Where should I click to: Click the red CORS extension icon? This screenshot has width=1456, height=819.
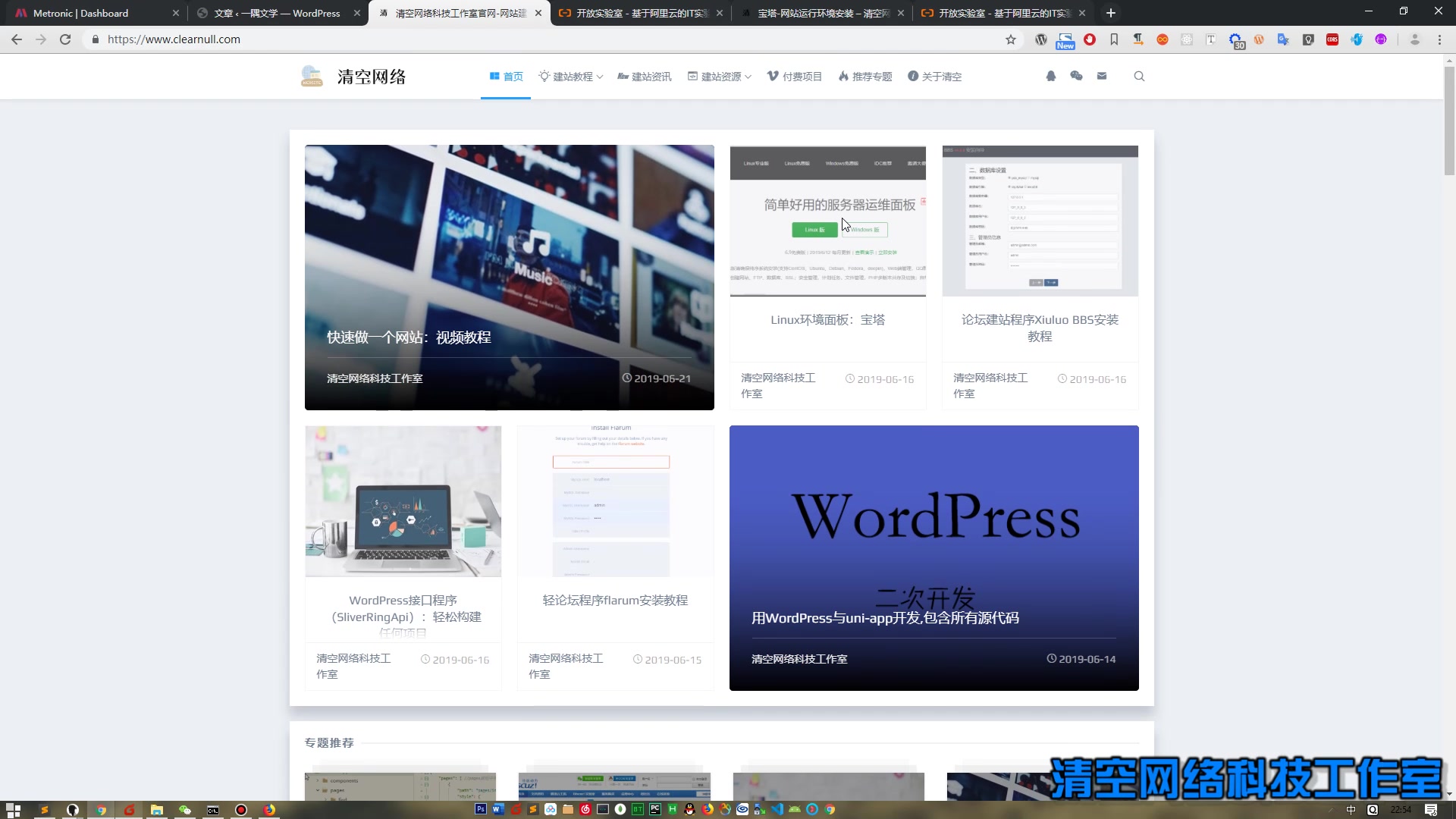(x=1332, y=39)
